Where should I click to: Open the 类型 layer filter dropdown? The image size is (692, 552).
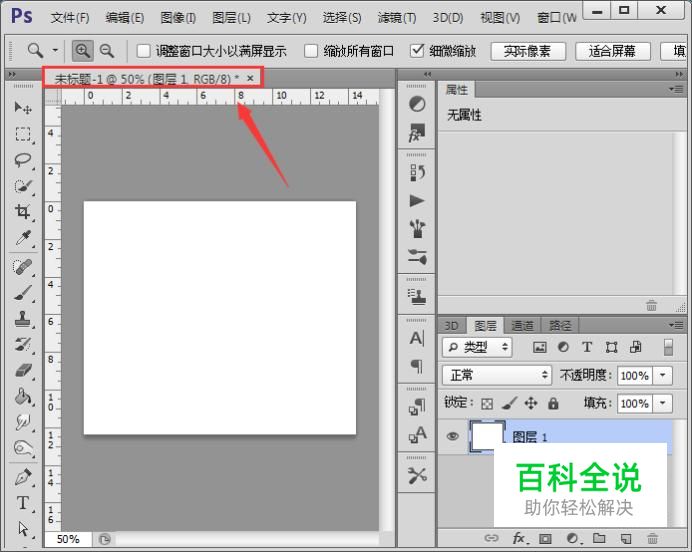click(x=477, y=347)
